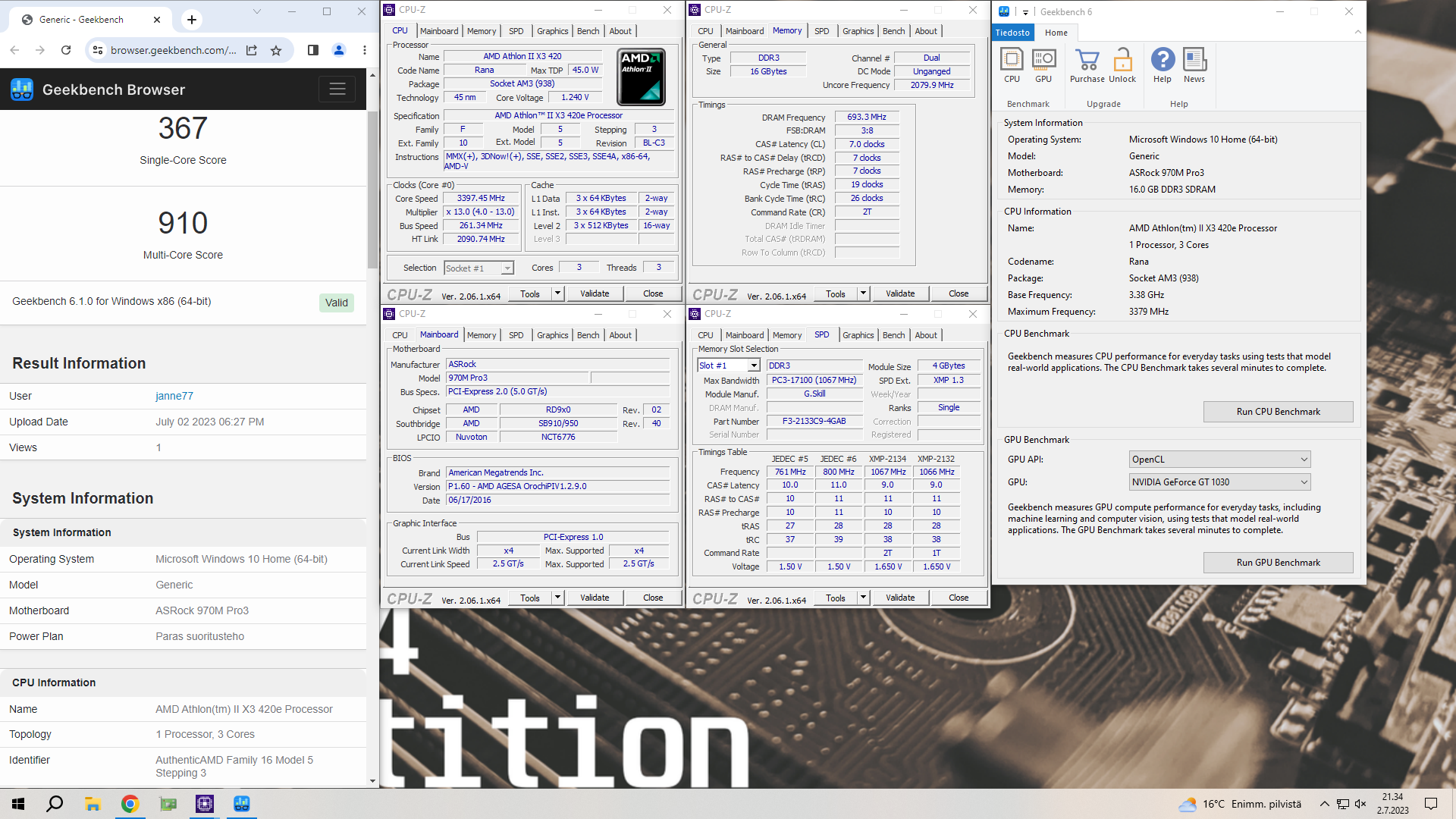Click the Valid badge on result page
Image resolution: width=1456 pixels, height=819 pixels.
click(336, 303)
